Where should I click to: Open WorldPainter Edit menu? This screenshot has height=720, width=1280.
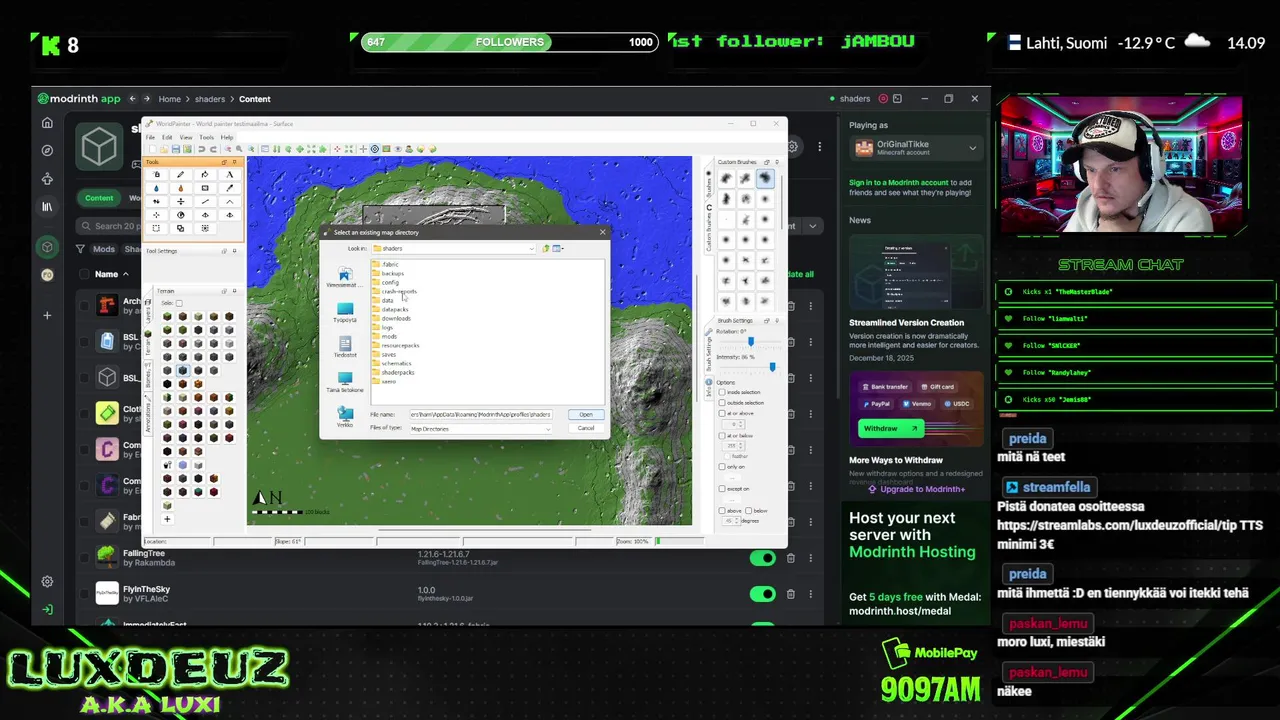(167, 137)
